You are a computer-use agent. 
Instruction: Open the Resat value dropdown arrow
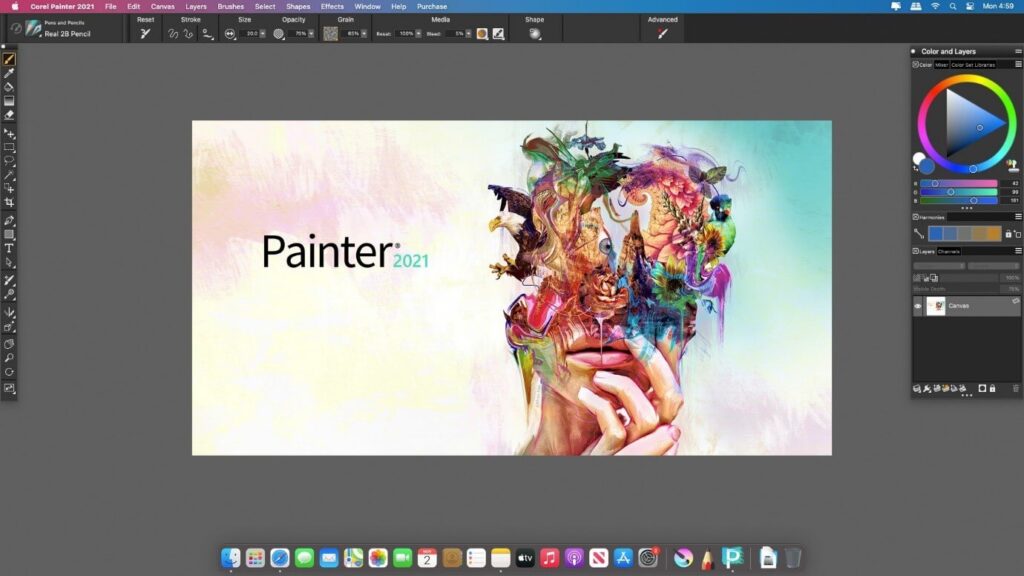click(x=419, y=34)
